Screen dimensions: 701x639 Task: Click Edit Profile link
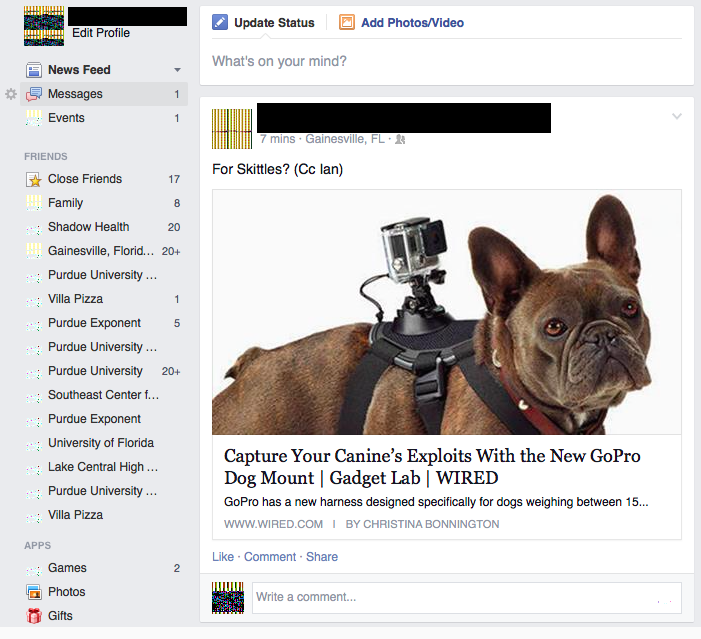pyautogui.click(x=101, y=33)
